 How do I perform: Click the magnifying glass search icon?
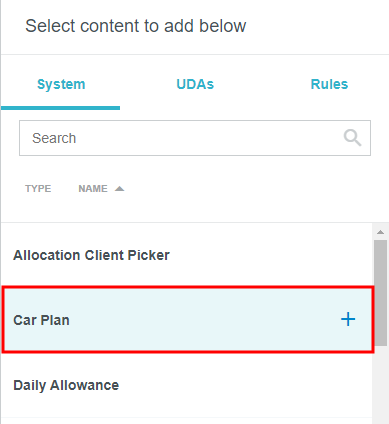352,138
